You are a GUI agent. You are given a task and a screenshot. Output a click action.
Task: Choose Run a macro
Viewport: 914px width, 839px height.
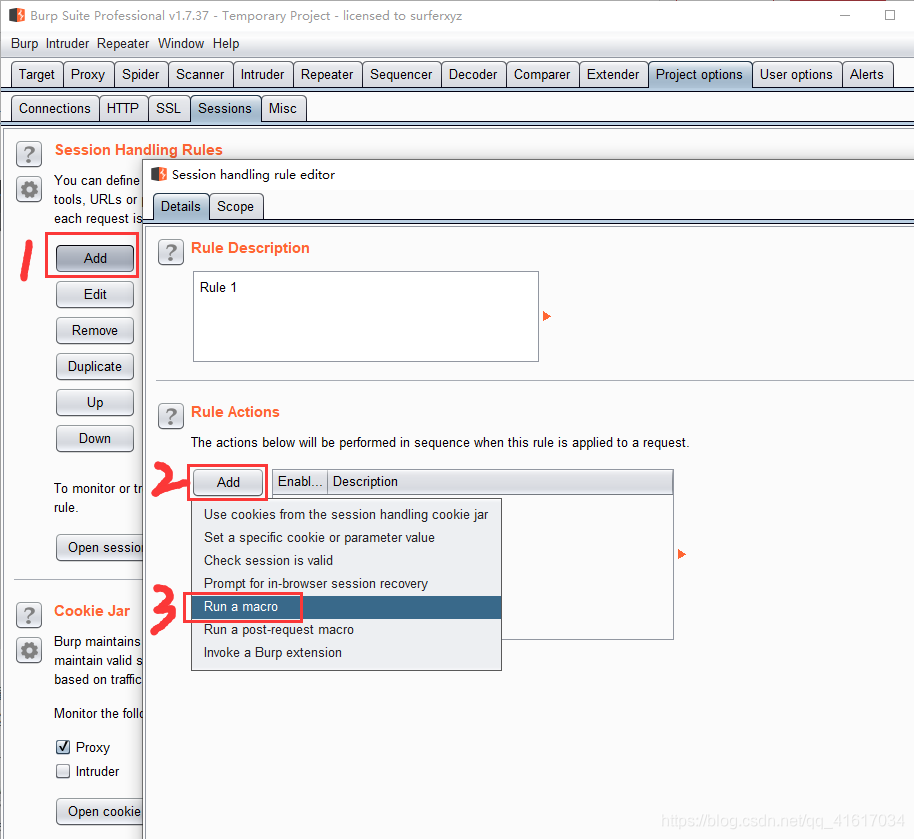pos(346,606)
